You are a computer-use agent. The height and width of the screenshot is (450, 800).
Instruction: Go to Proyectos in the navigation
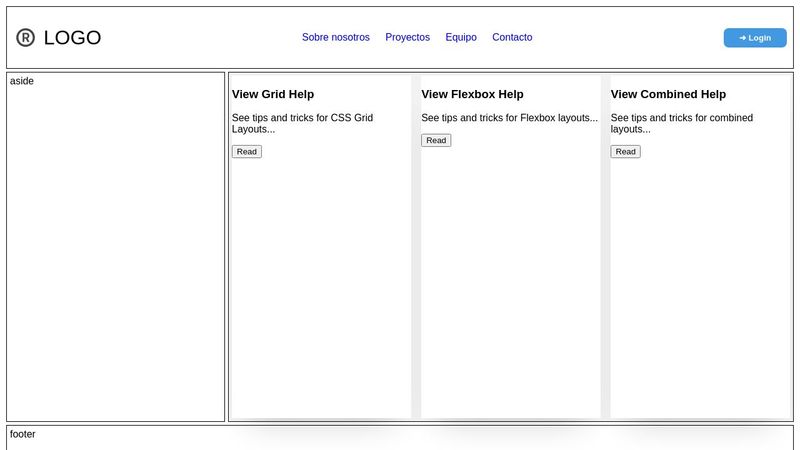click(407, 37)
